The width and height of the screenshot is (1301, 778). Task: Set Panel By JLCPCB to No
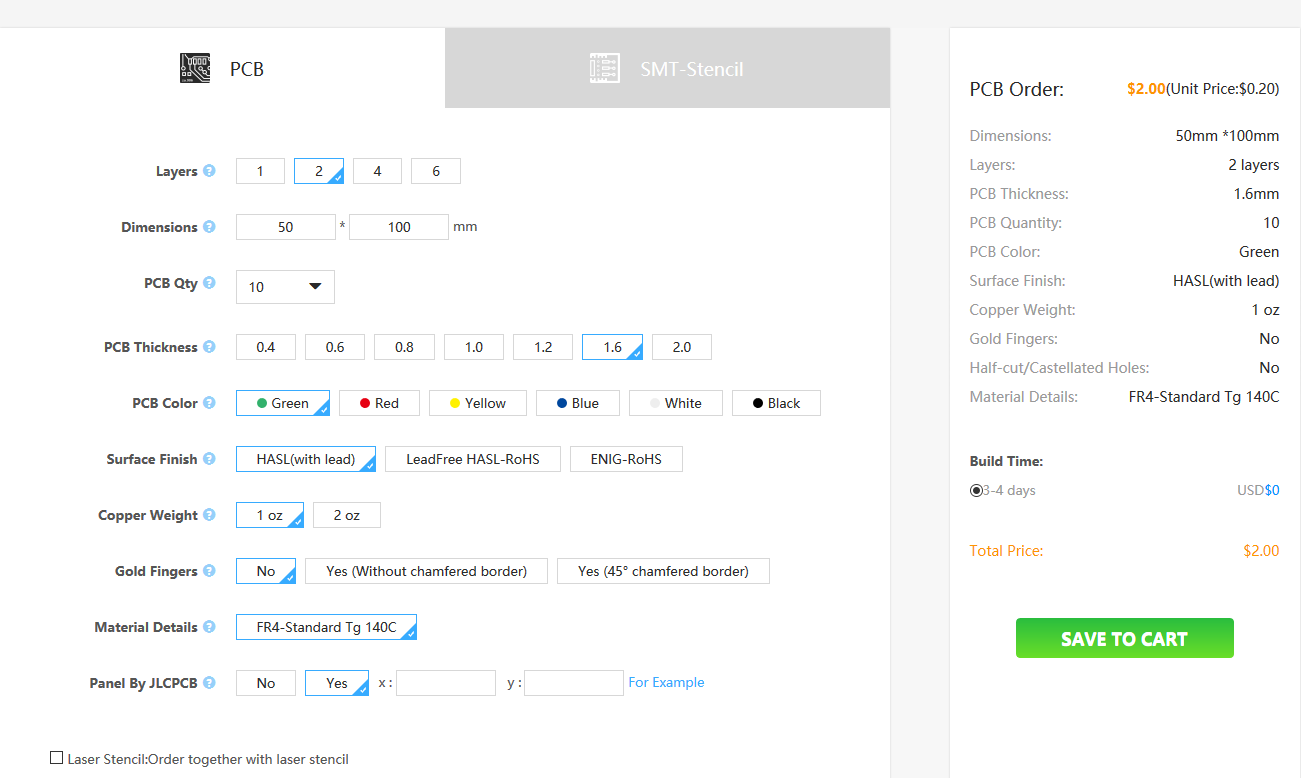266,683
